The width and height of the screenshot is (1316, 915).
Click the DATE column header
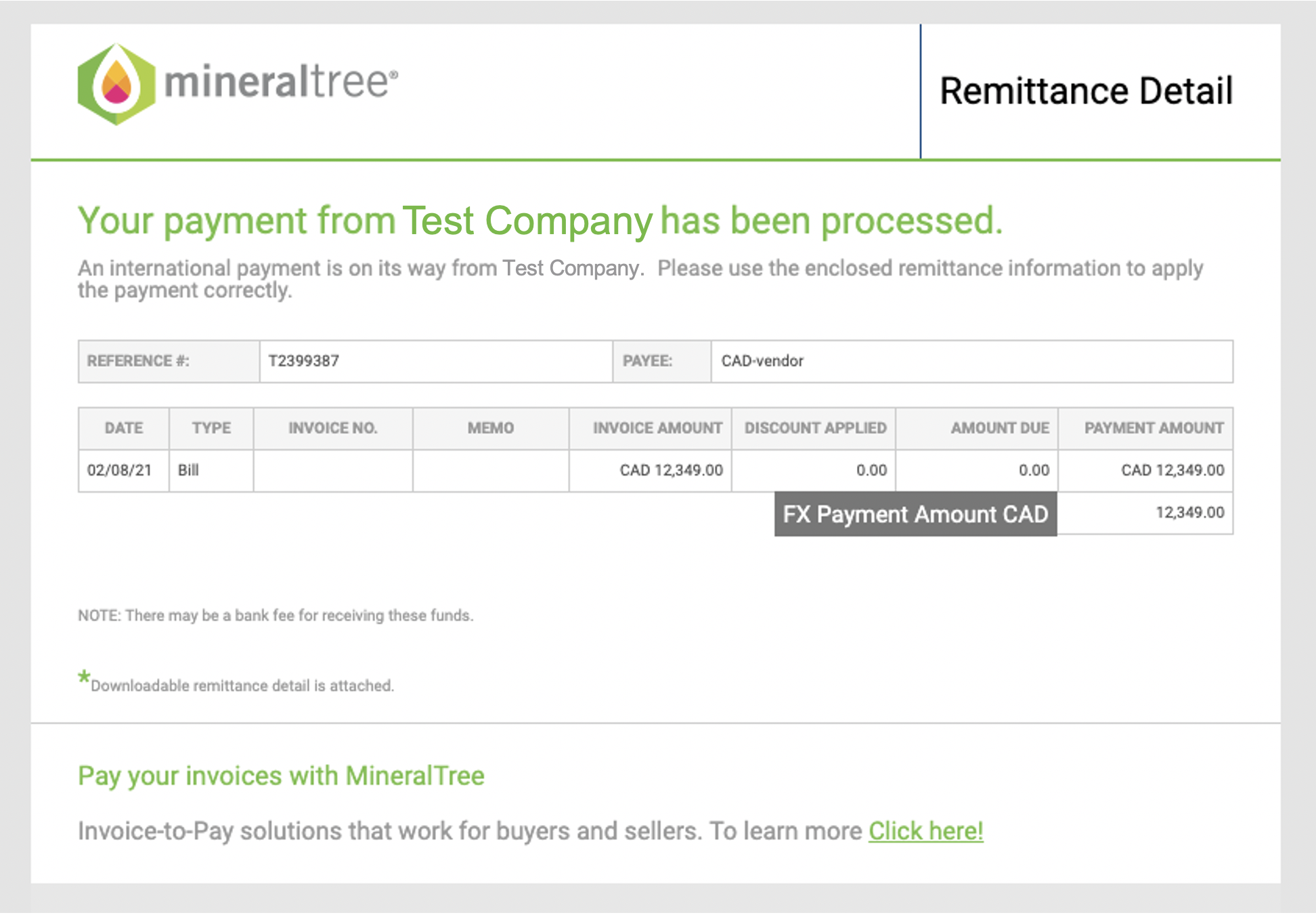[x=124, y=428]
